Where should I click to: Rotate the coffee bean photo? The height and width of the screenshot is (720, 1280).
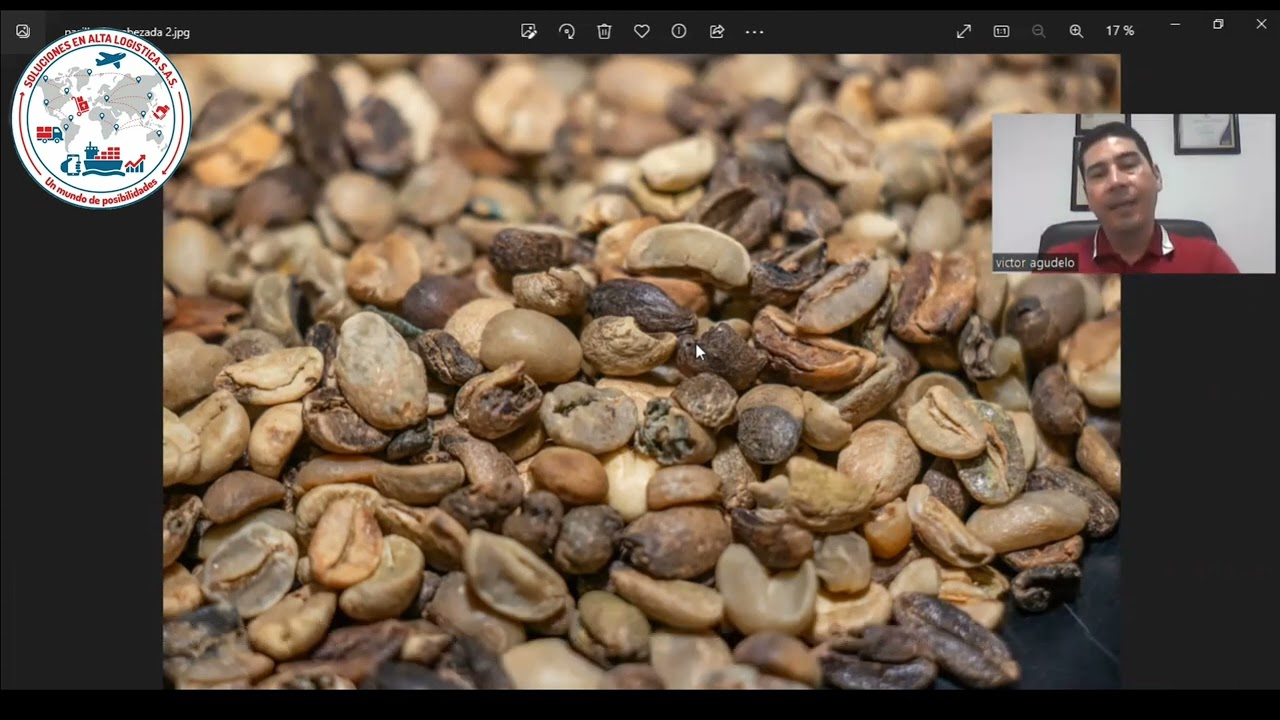pos(567,31)
